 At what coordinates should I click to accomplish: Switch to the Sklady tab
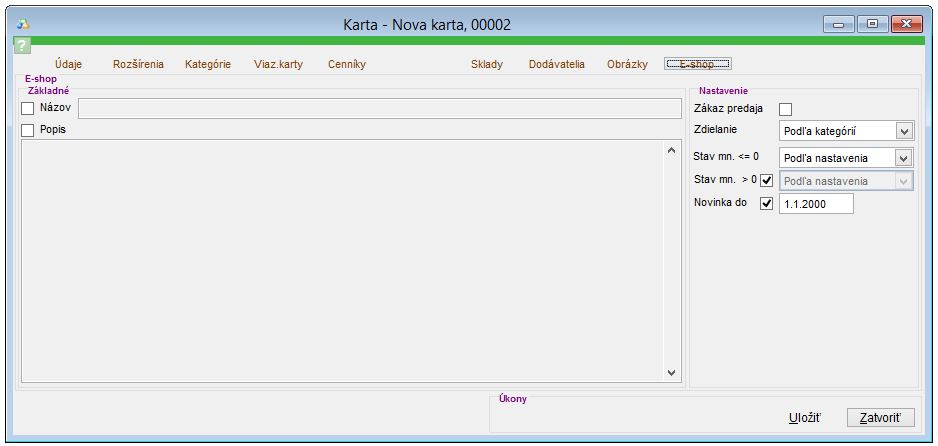pyautogui.click(x=487, y=65)
